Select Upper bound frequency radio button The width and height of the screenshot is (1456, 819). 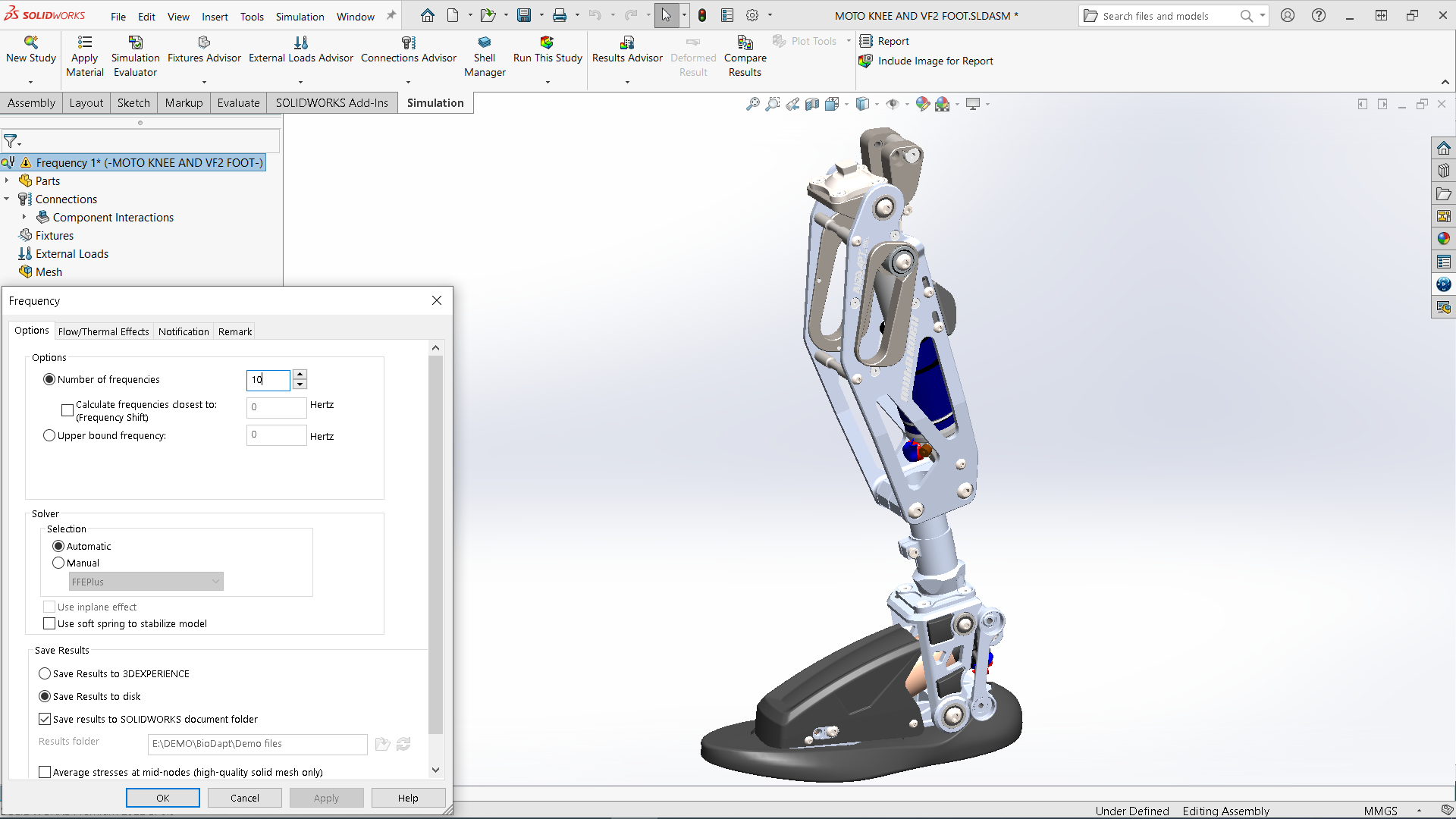point(49,435)
